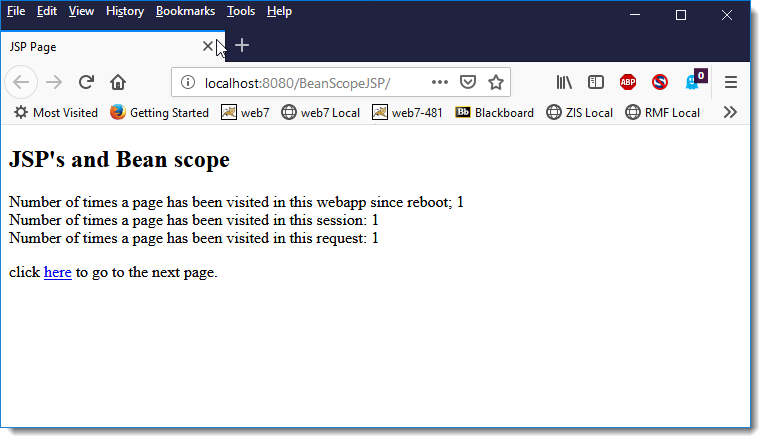Toggle the sidebar view icon
Screen dimensions: 766x443
click(596, 82)
